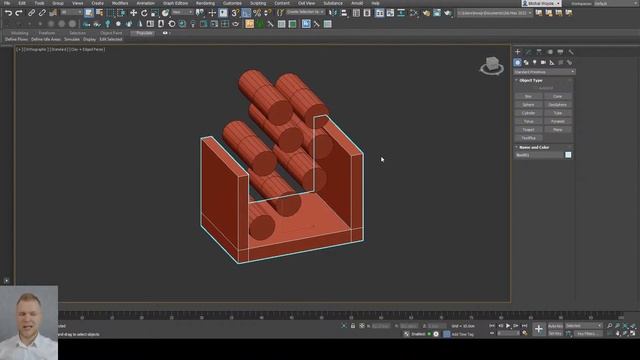Image resolution: width=640 pixels, height=360 pixels.
Task: Click the Redo arrow in the main toolbar
Action: click(x=19, y=13)
